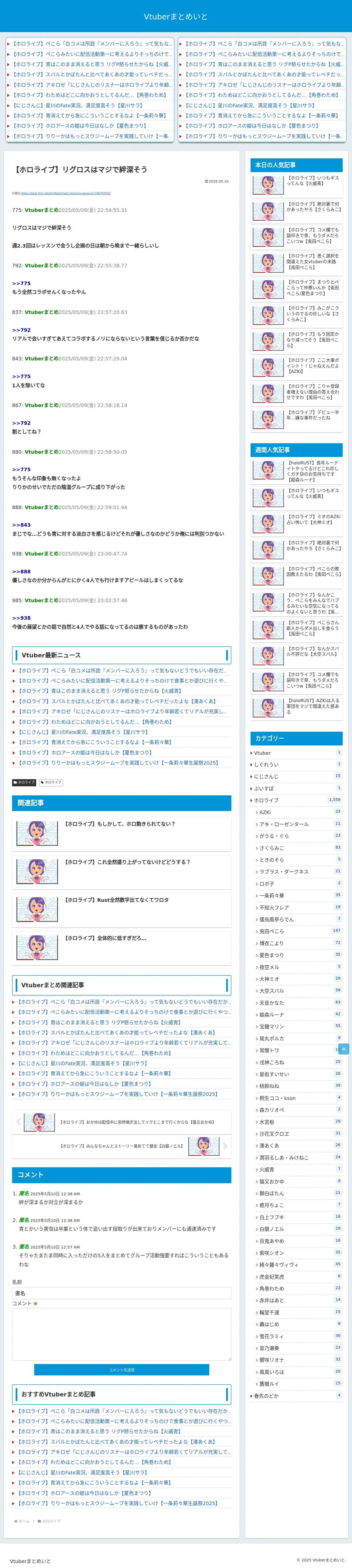Jump to reply anchor >>775 in post 792
This screenshot has height=1568, width=352.
click(x=21, y=284)
